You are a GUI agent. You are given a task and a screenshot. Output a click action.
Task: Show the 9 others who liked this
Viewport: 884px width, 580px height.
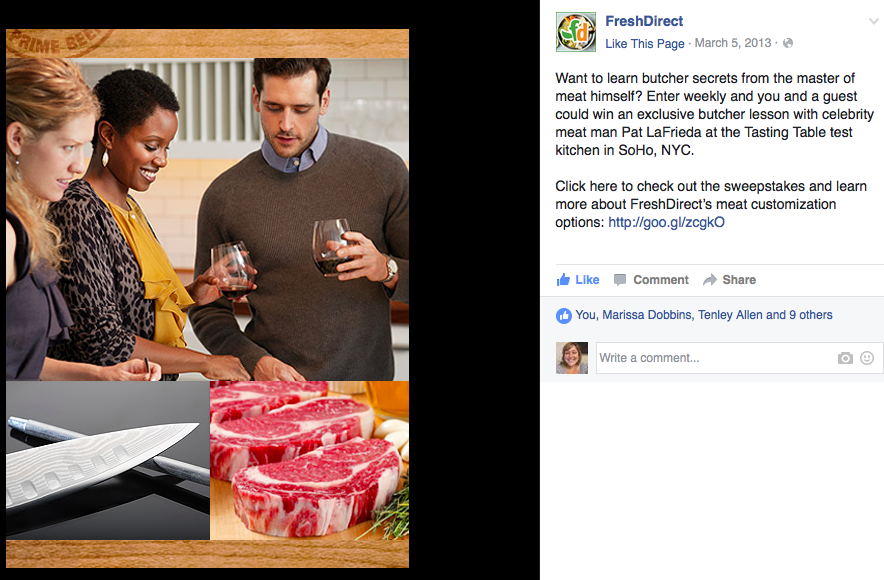pos(811,315)
